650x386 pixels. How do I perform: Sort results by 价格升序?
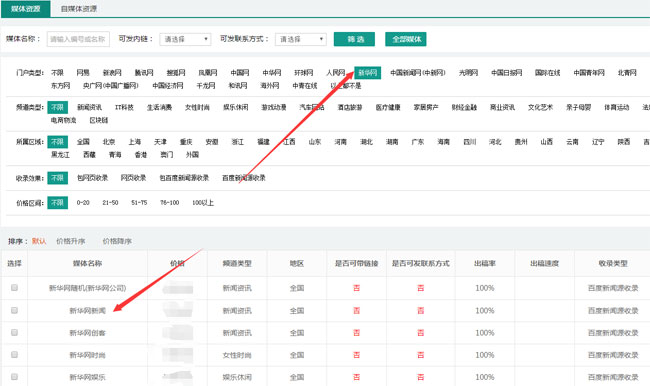click(x=70, y=241)
